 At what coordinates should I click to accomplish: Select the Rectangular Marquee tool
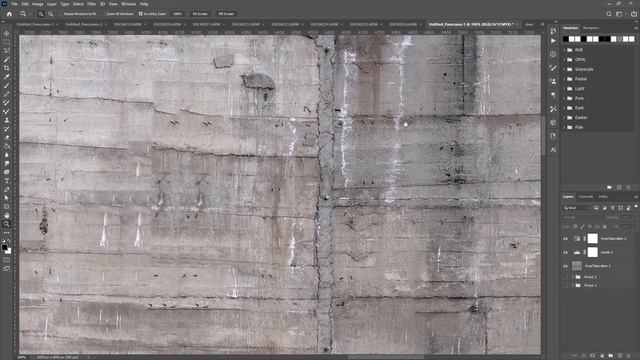point(7,42)
